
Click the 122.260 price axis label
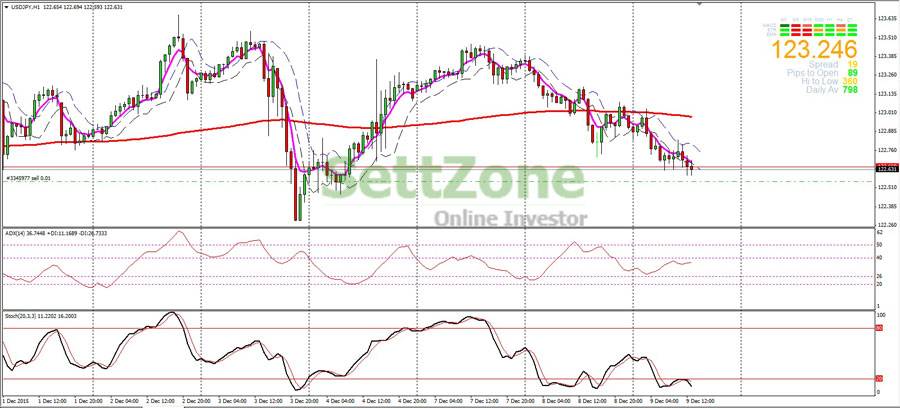pyautogui.click(x=887, y=226)
